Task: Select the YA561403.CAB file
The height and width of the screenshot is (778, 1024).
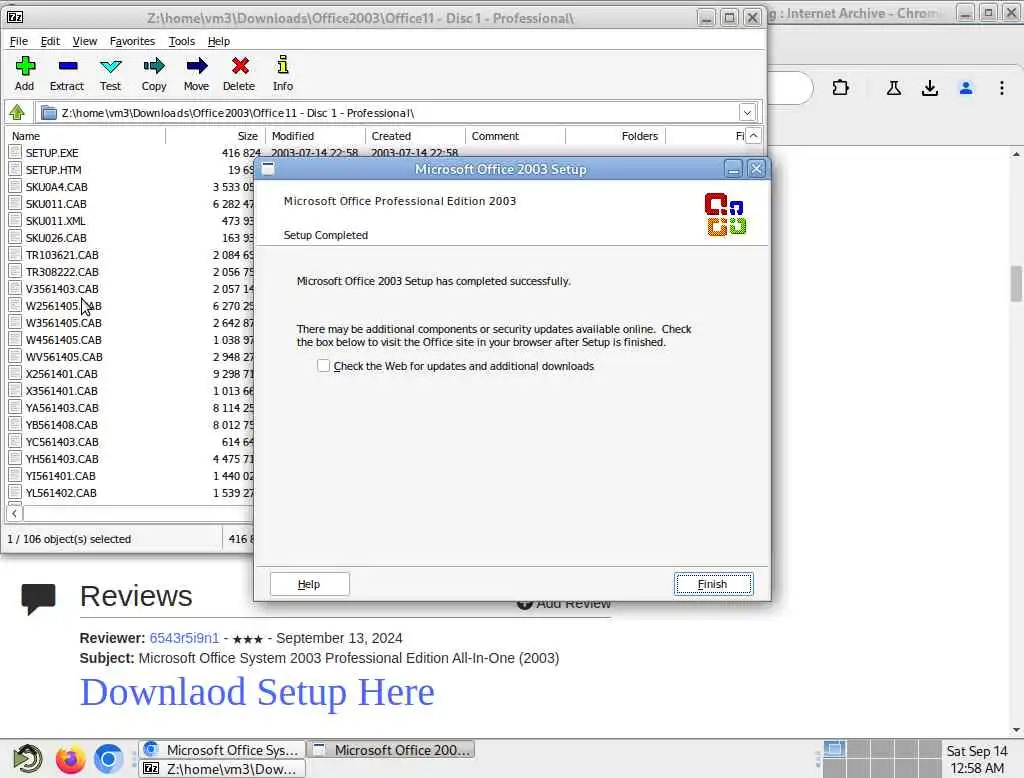Action: [x=62, y=408]
